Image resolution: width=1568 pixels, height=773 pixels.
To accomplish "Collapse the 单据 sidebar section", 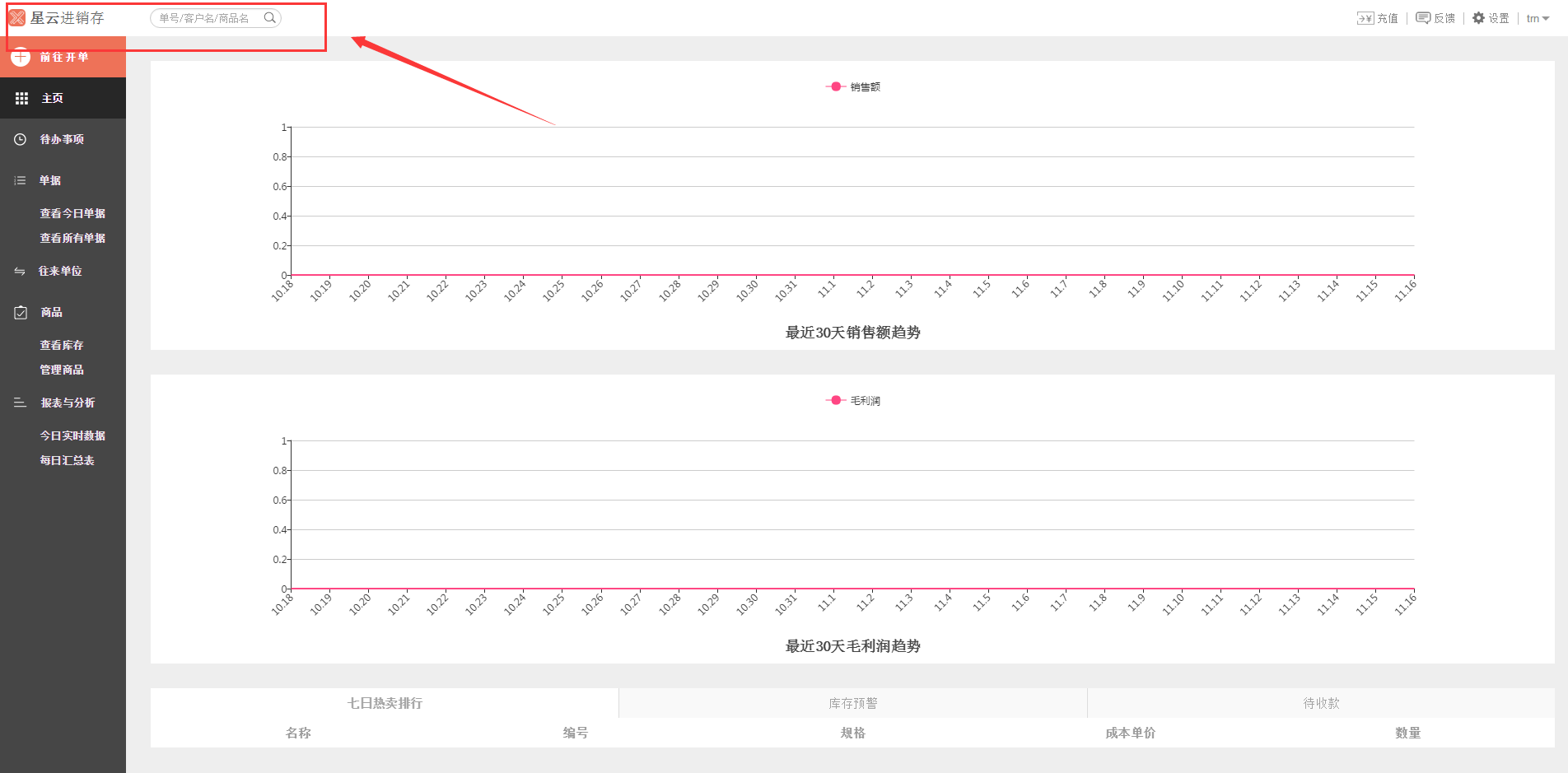I will click(49, 180).
